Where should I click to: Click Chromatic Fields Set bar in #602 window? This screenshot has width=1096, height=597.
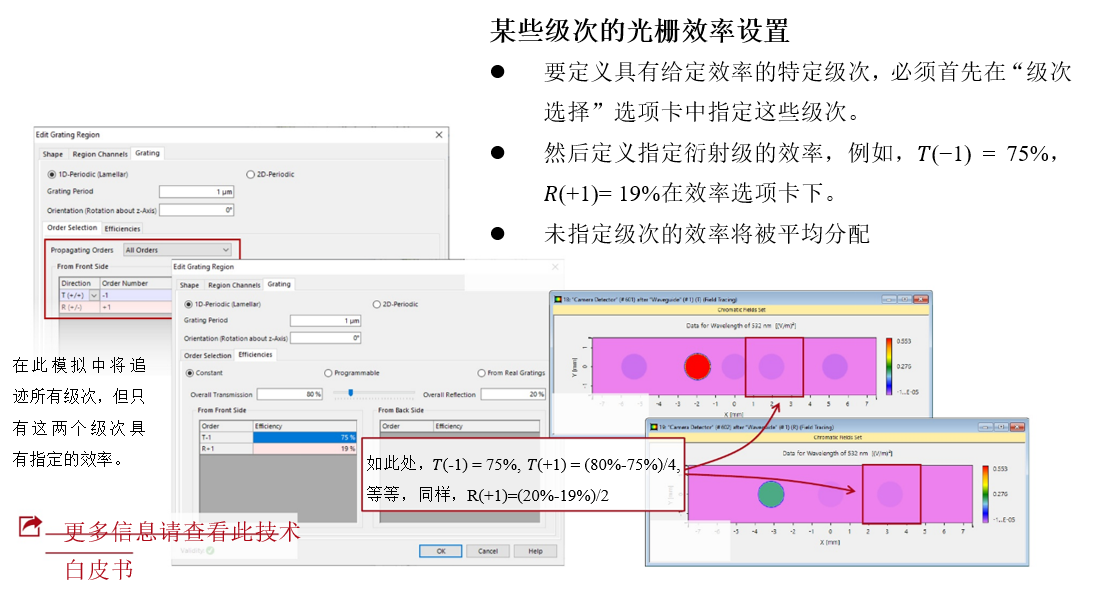[x=837, y=437]
